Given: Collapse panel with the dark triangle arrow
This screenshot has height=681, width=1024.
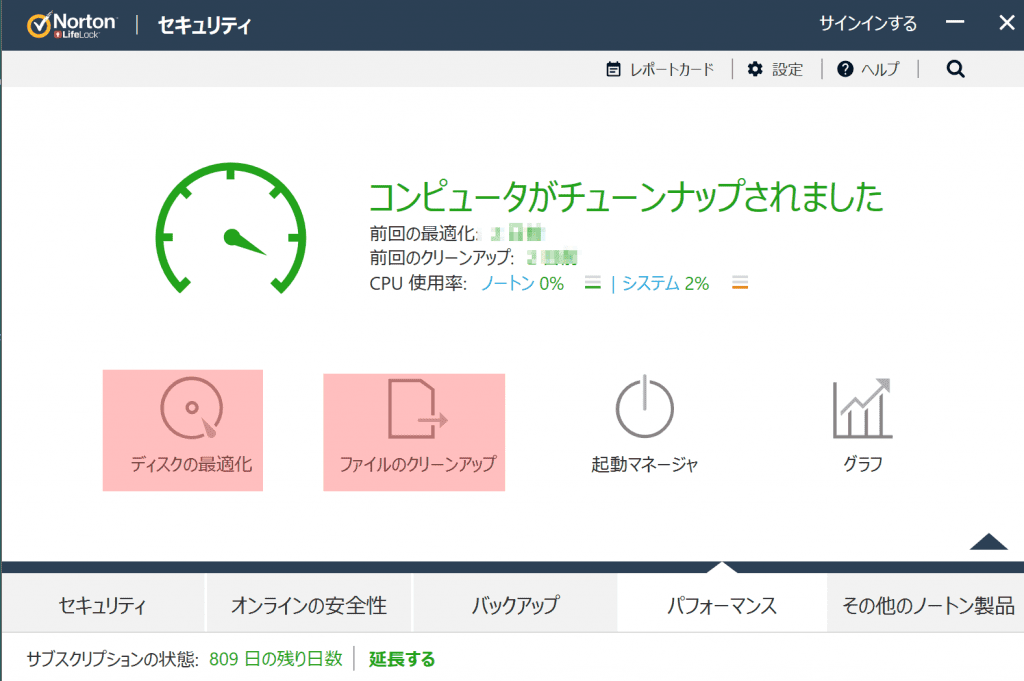Looking at the screenshot, I should click(988, 542).
